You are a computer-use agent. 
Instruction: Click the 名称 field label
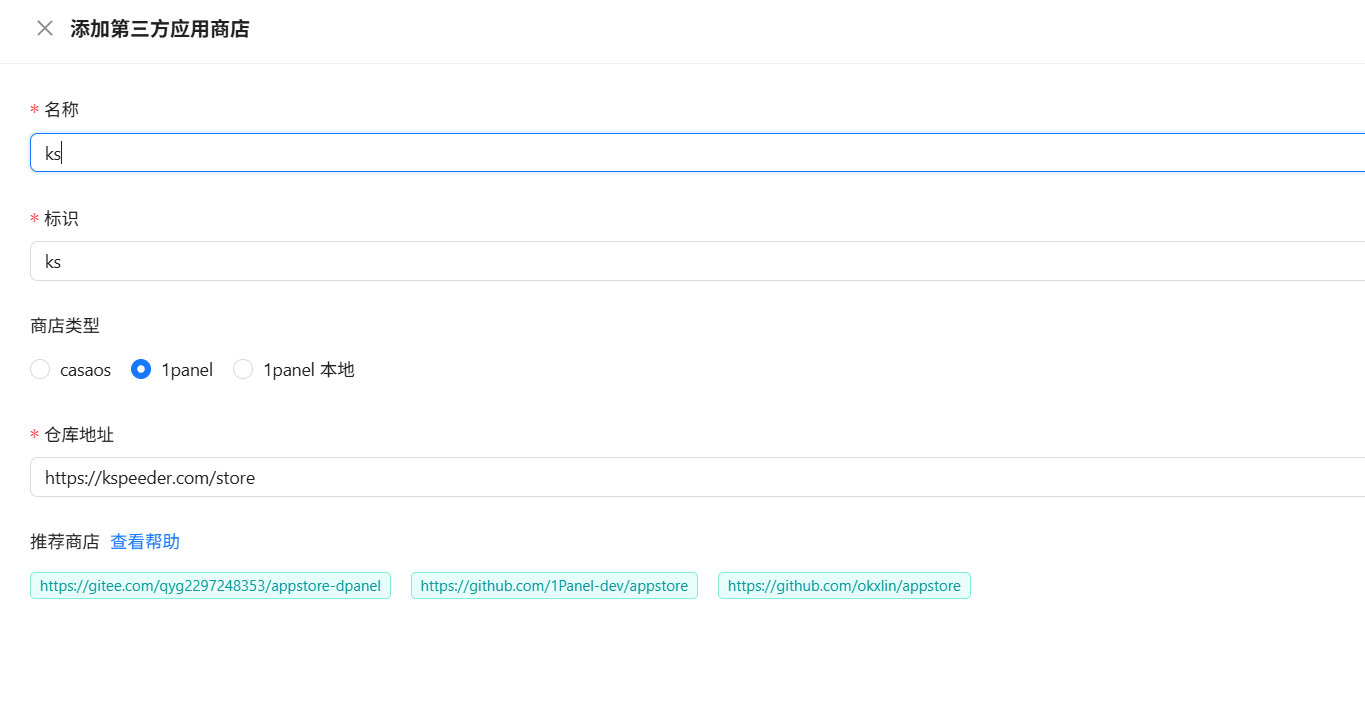point(61,110)
